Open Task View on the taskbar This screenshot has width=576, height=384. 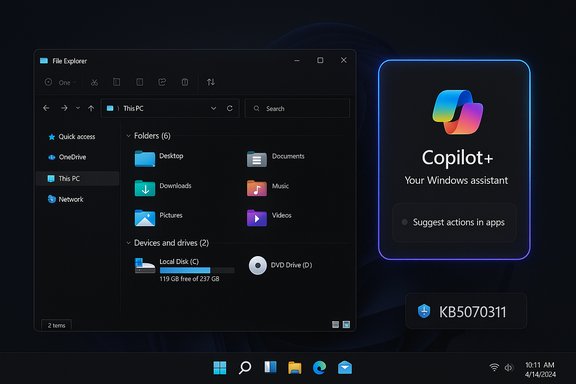pos(270,367)
